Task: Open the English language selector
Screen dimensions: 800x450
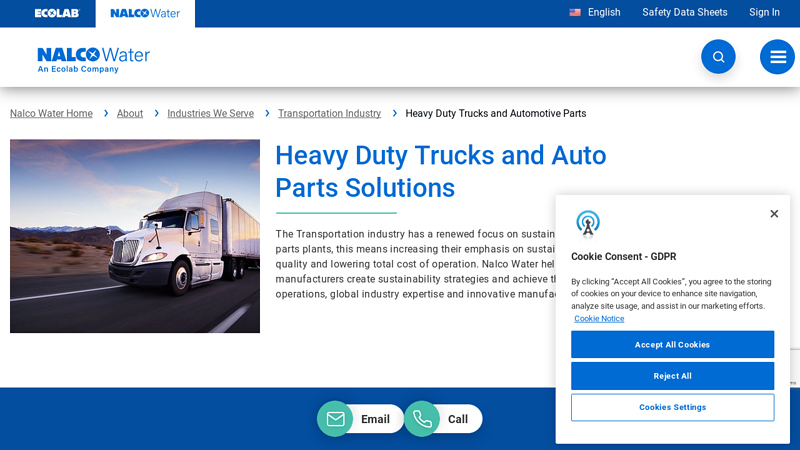Action: 604,12
